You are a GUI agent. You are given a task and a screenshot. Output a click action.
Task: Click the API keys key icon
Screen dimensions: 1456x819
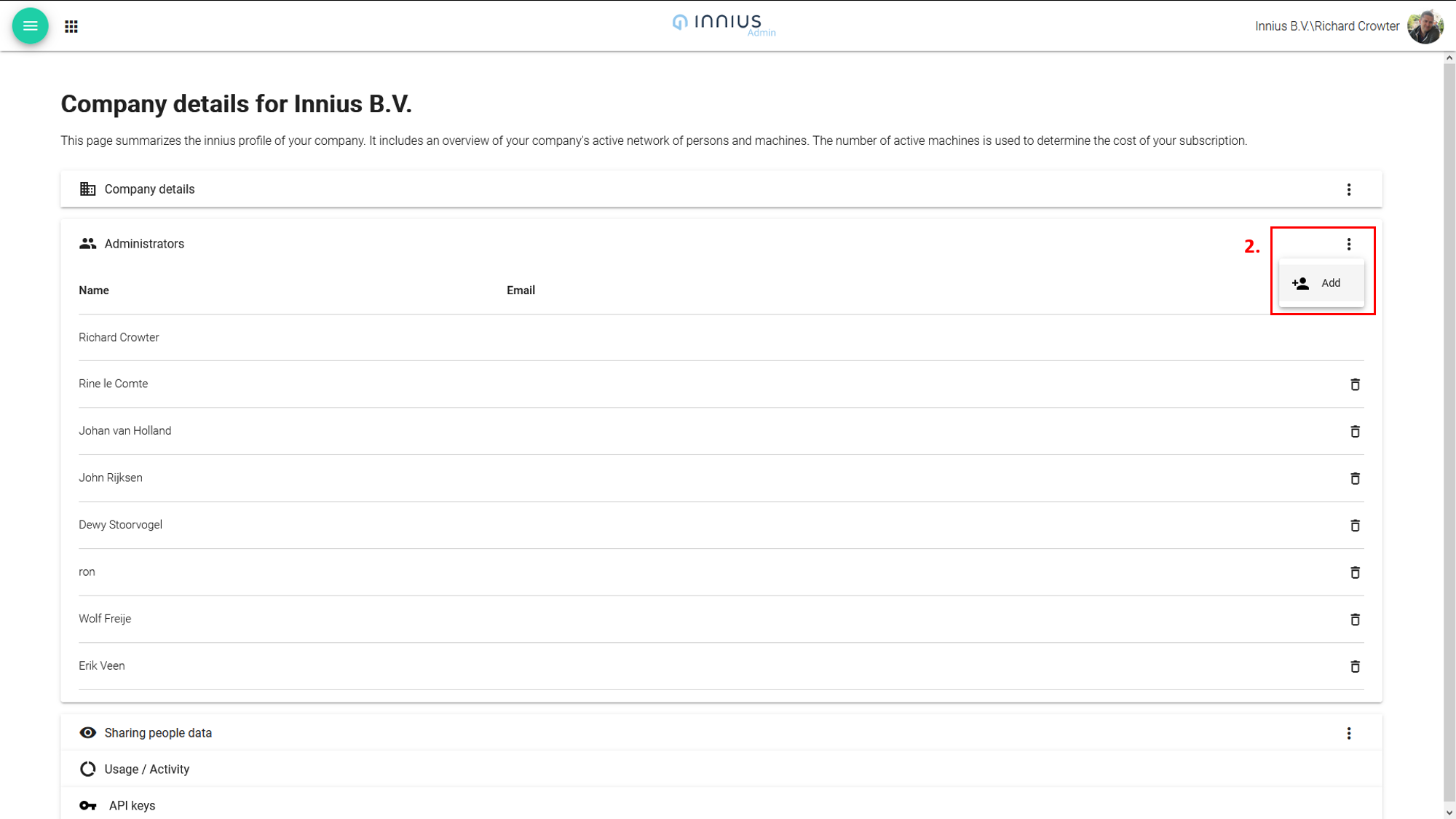88,806
